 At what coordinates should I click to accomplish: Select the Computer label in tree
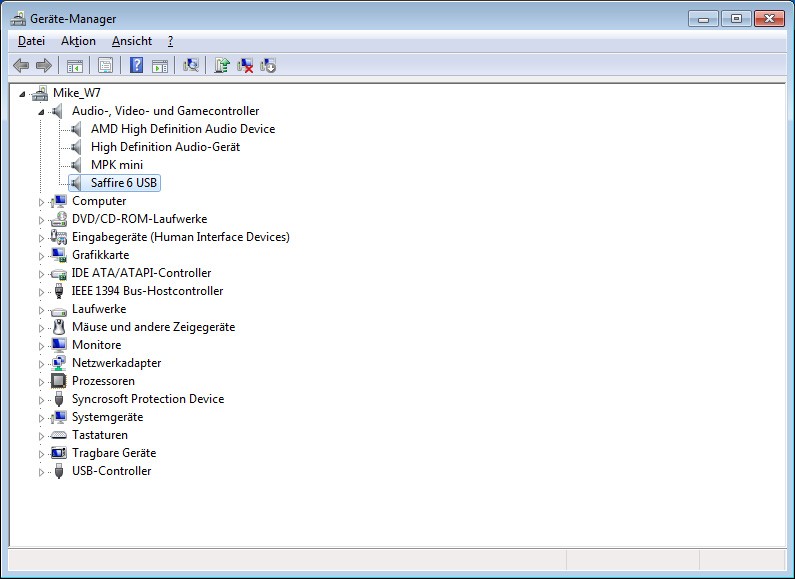99,201
